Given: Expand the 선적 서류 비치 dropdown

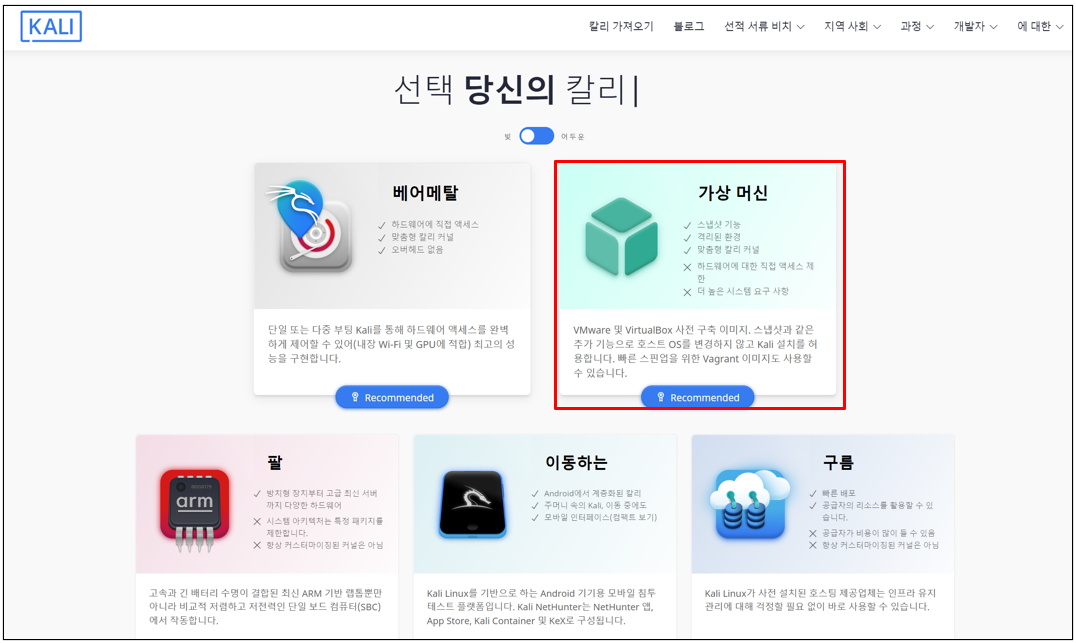Looking at the screenshot, I should 764,26.
